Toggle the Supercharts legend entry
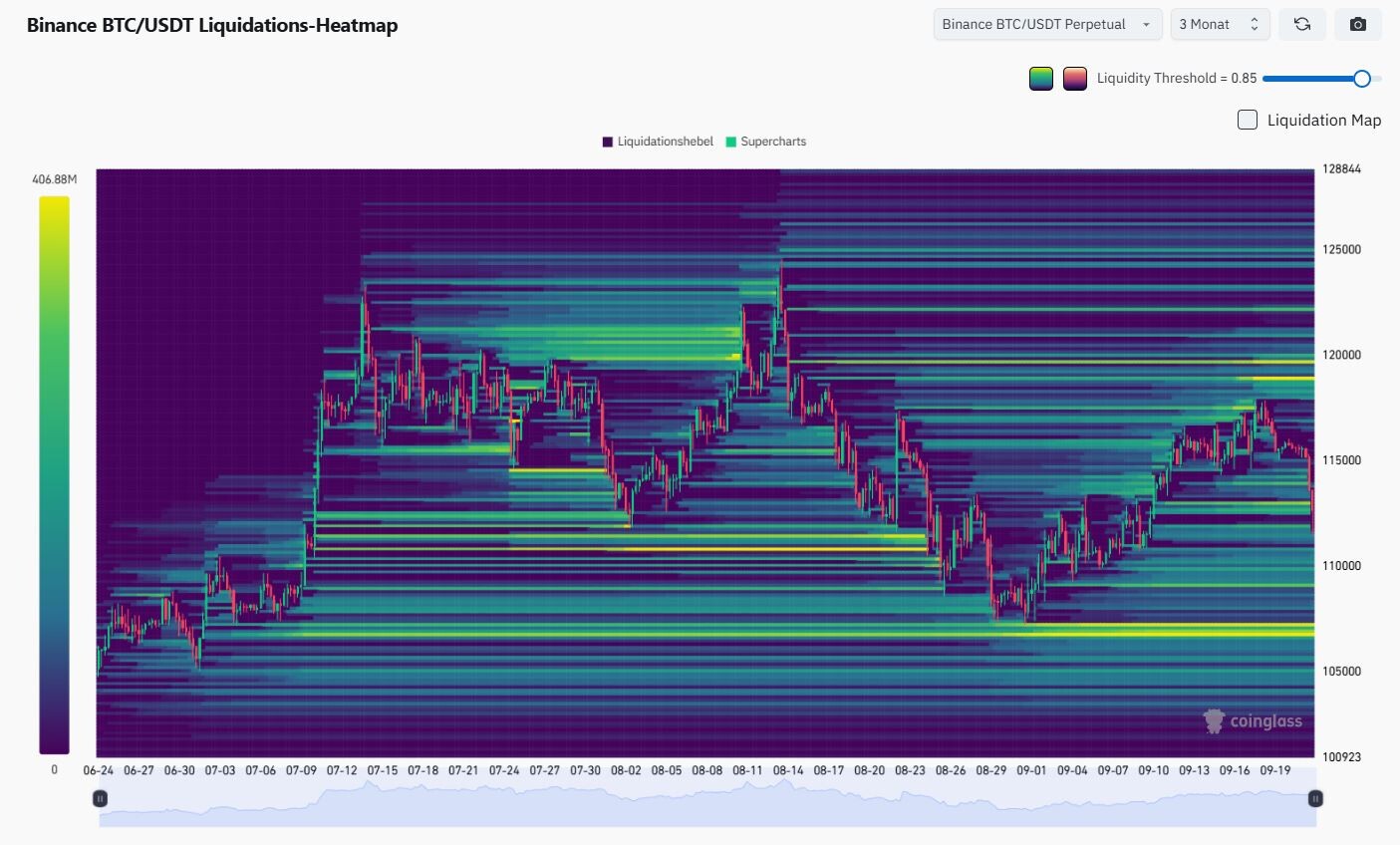This screenshot has width=1400, height=845. [x=766, y=141]
